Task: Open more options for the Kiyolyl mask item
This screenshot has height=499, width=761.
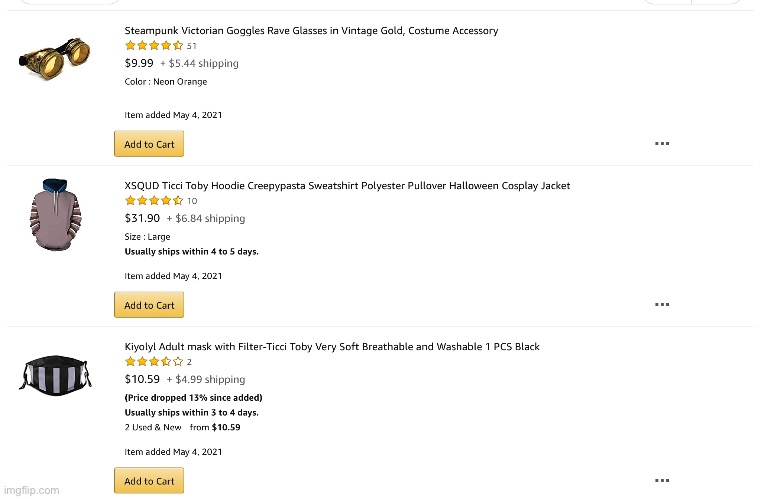Action: 662,480
